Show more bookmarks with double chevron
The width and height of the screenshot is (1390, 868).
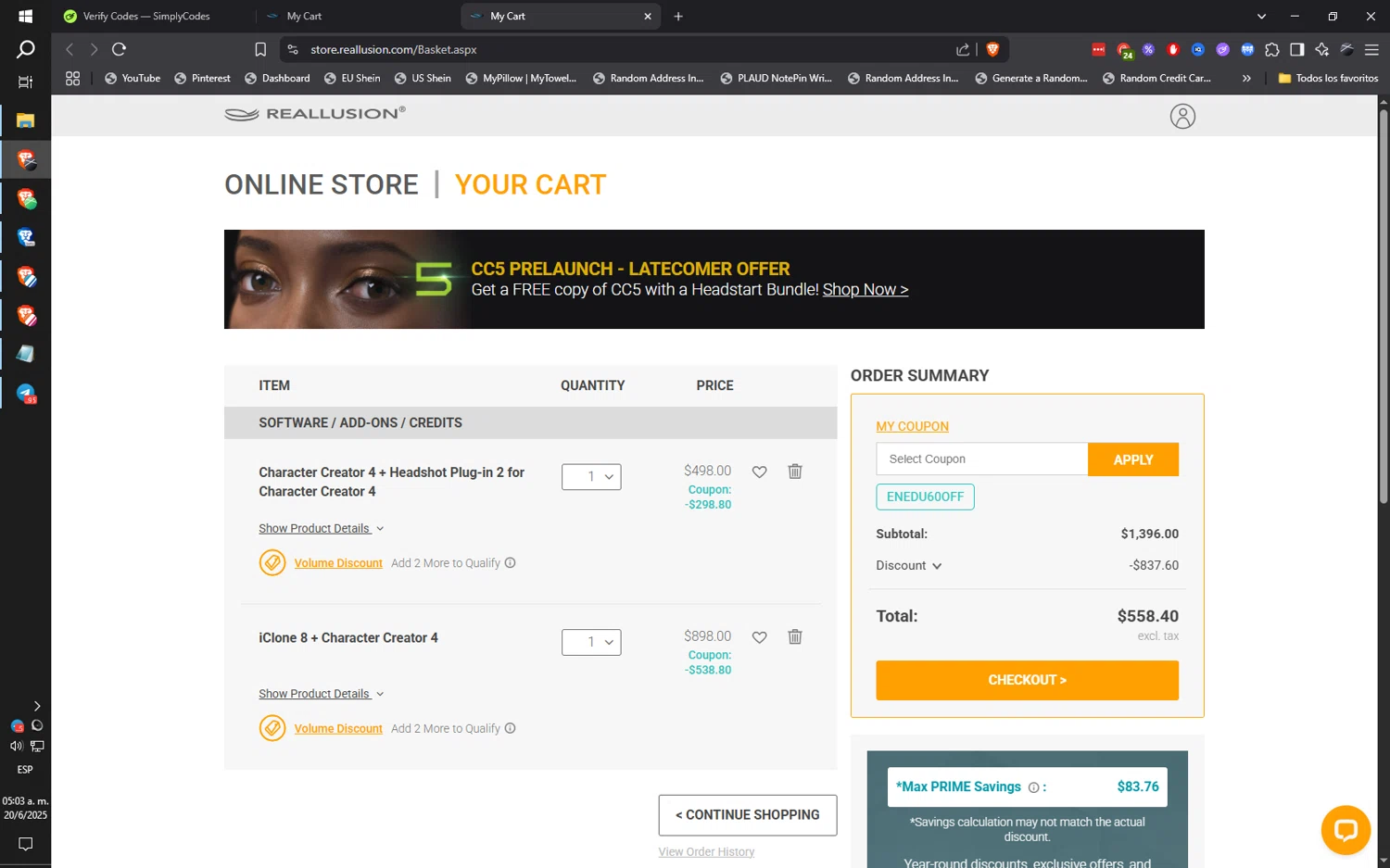[1246, 78]
